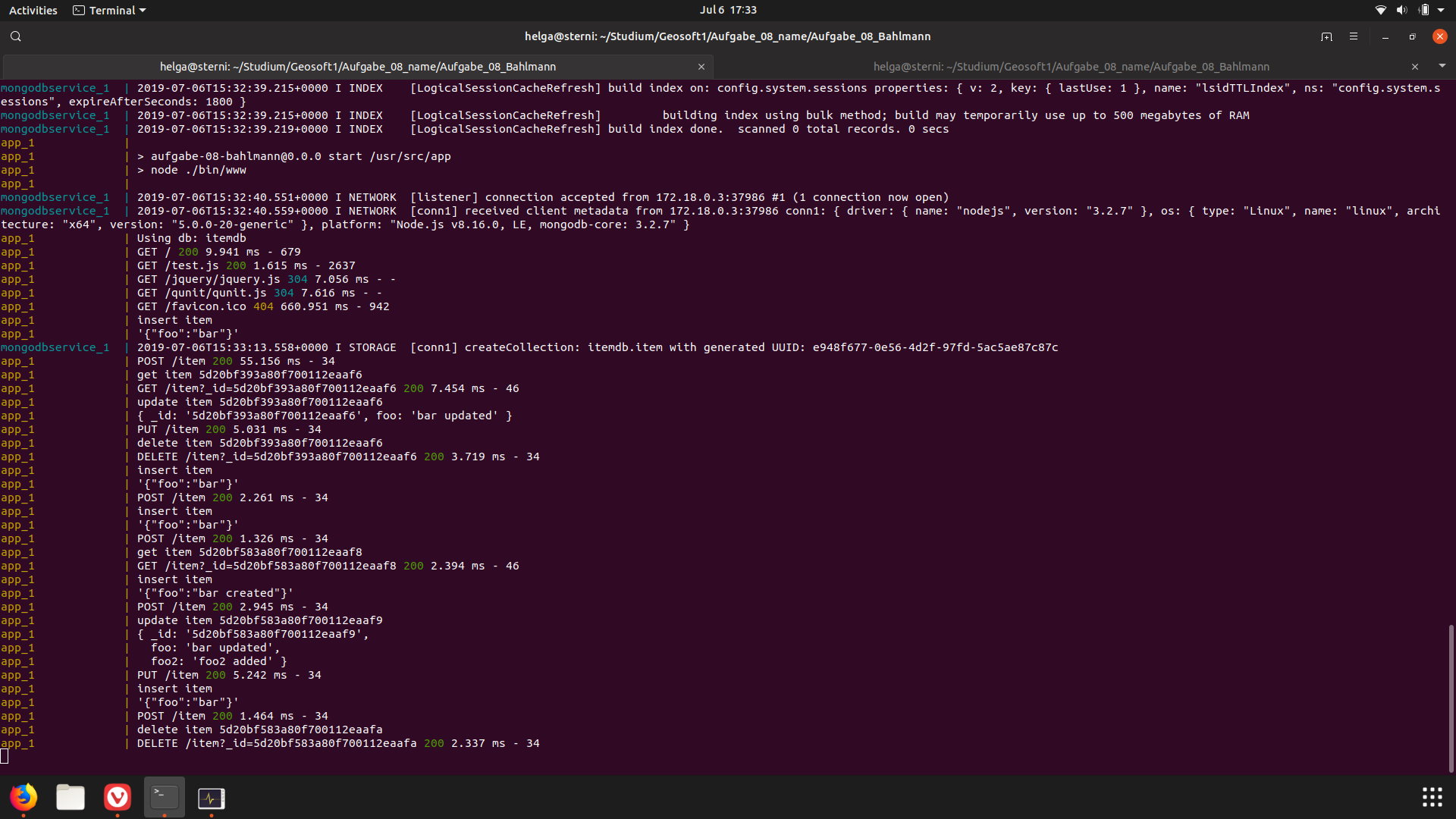Open the terminal search icon
The height and width of the screenshot is (819, 1456).
pos(16,36)
